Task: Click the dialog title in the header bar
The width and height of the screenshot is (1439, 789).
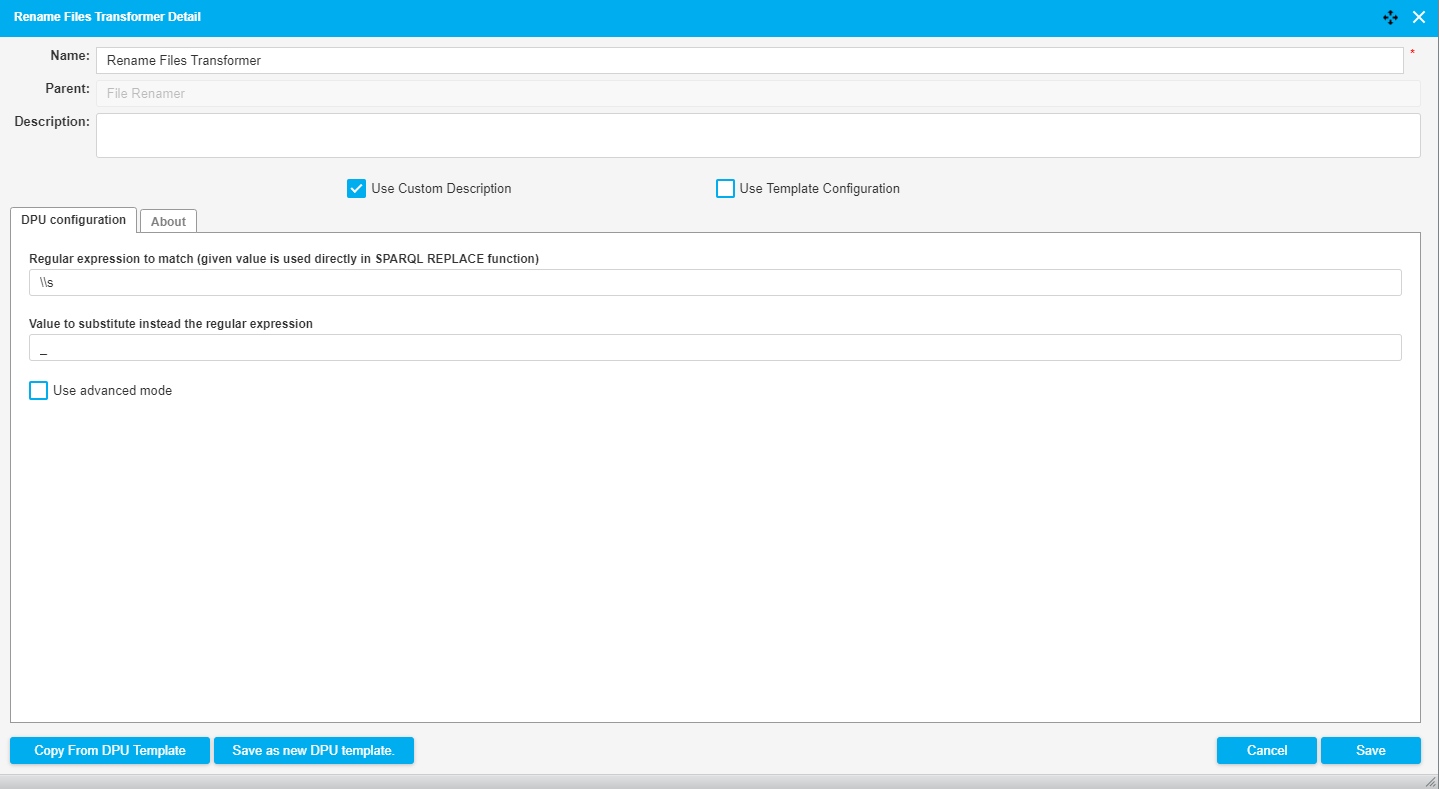Action: coord(107,17)
